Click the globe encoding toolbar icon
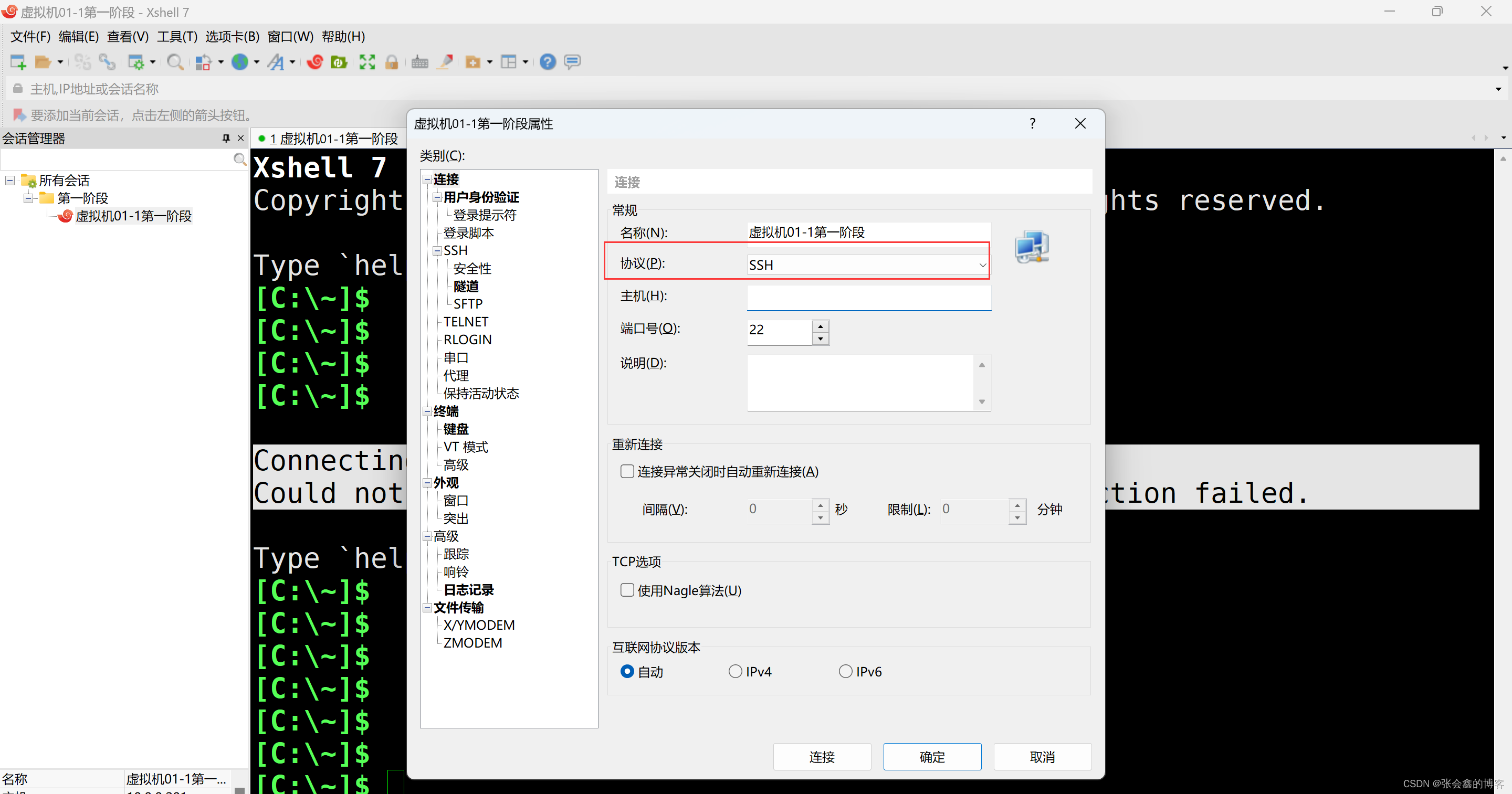The image size is (1512, 794). point(240,61)
